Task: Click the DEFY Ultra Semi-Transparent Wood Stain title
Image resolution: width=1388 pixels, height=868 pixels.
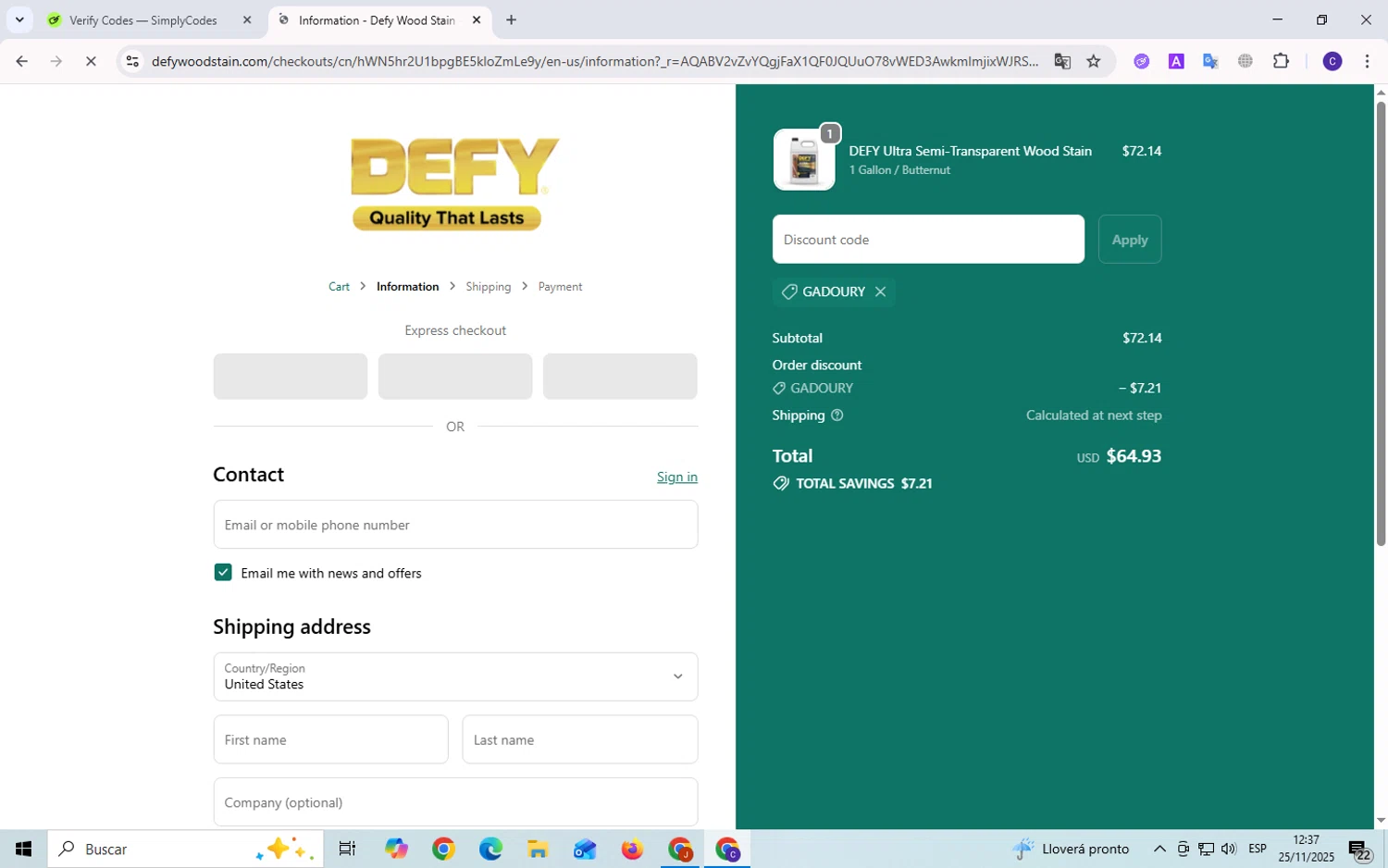Action: tap(970, 151)
